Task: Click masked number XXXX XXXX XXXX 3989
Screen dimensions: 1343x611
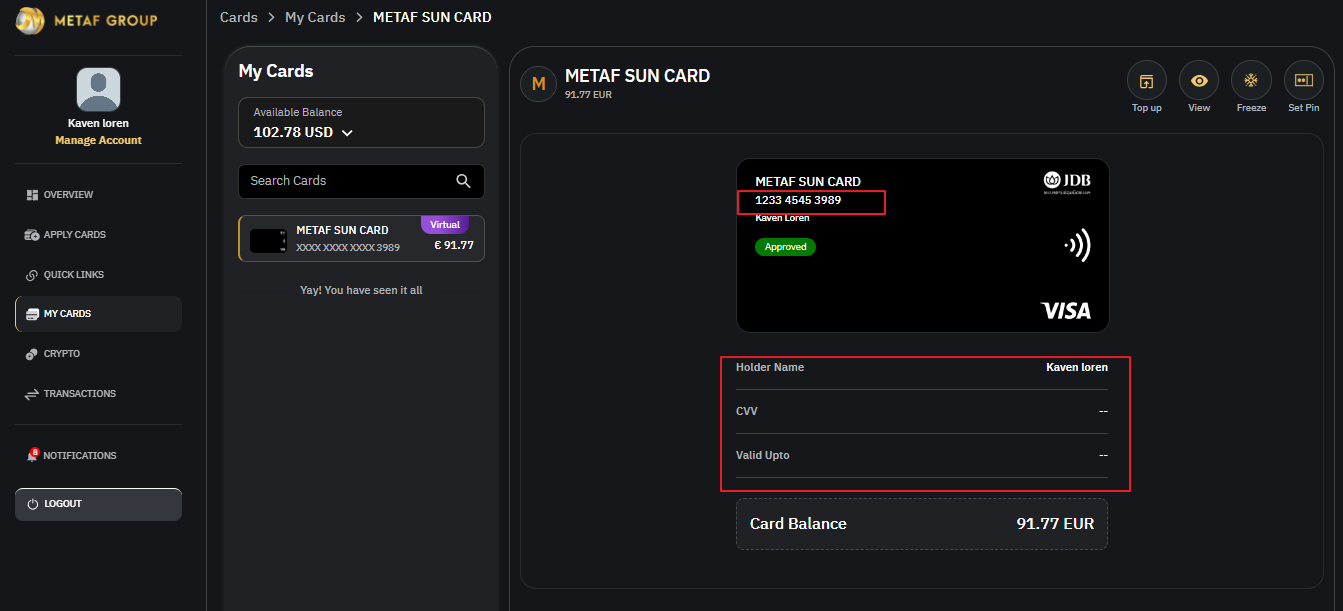Action: coord(348,247)
